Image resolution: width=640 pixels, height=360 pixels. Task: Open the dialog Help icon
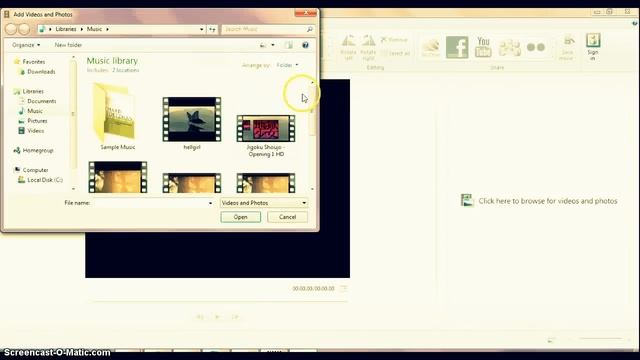[305, 45]
